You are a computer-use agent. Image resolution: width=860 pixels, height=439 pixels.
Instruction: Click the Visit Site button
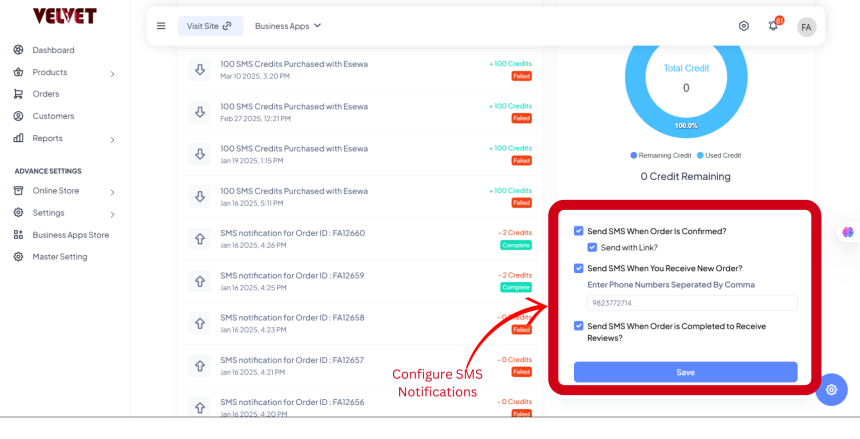point(210,26)
